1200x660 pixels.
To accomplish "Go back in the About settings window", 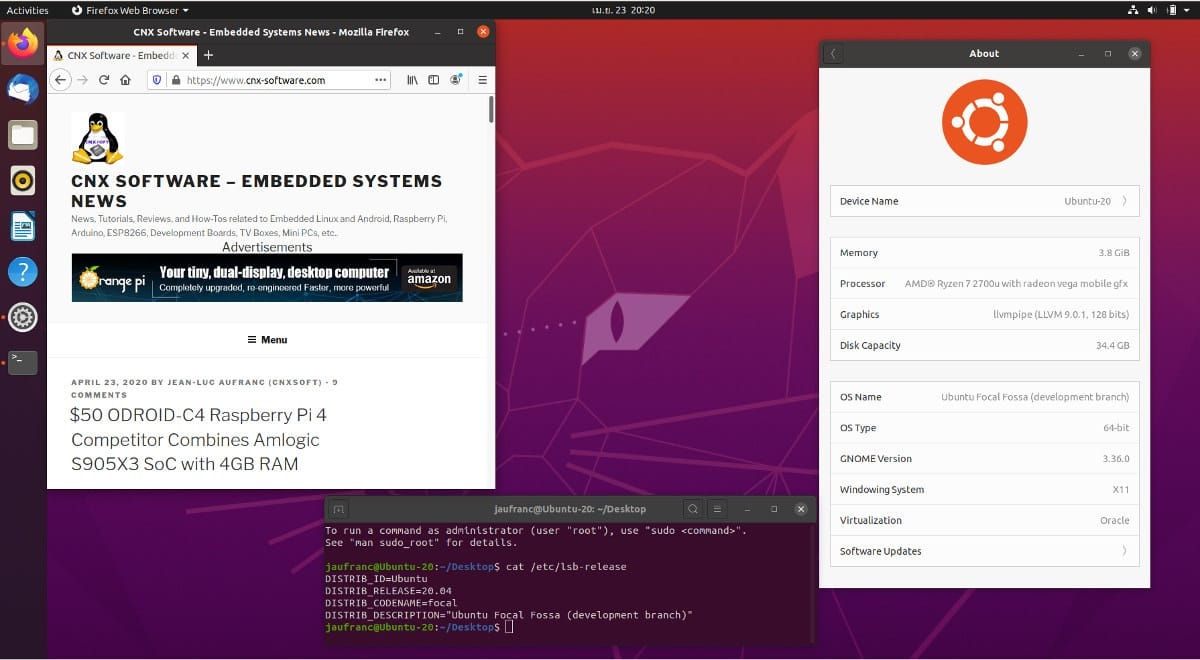I will pos(834,54).
